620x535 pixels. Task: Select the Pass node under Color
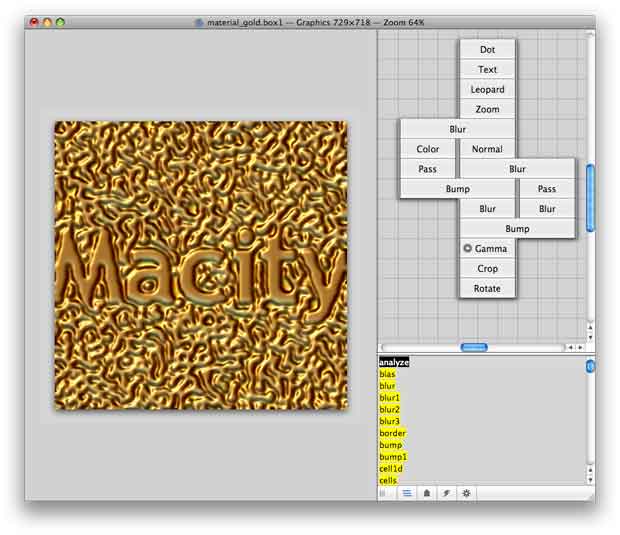tap(428, 169)
